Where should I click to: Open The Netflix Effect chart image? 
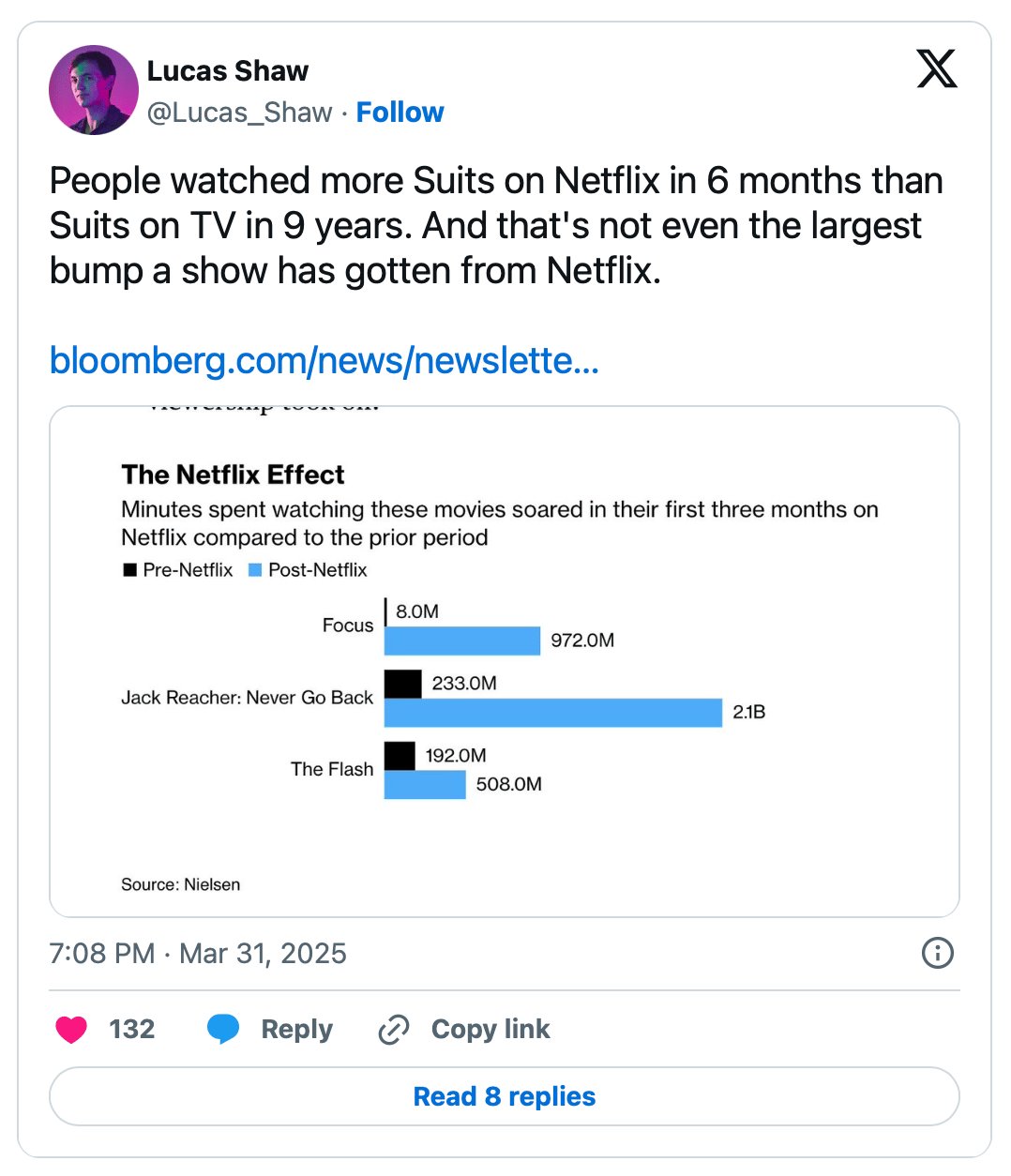(505, 661)
